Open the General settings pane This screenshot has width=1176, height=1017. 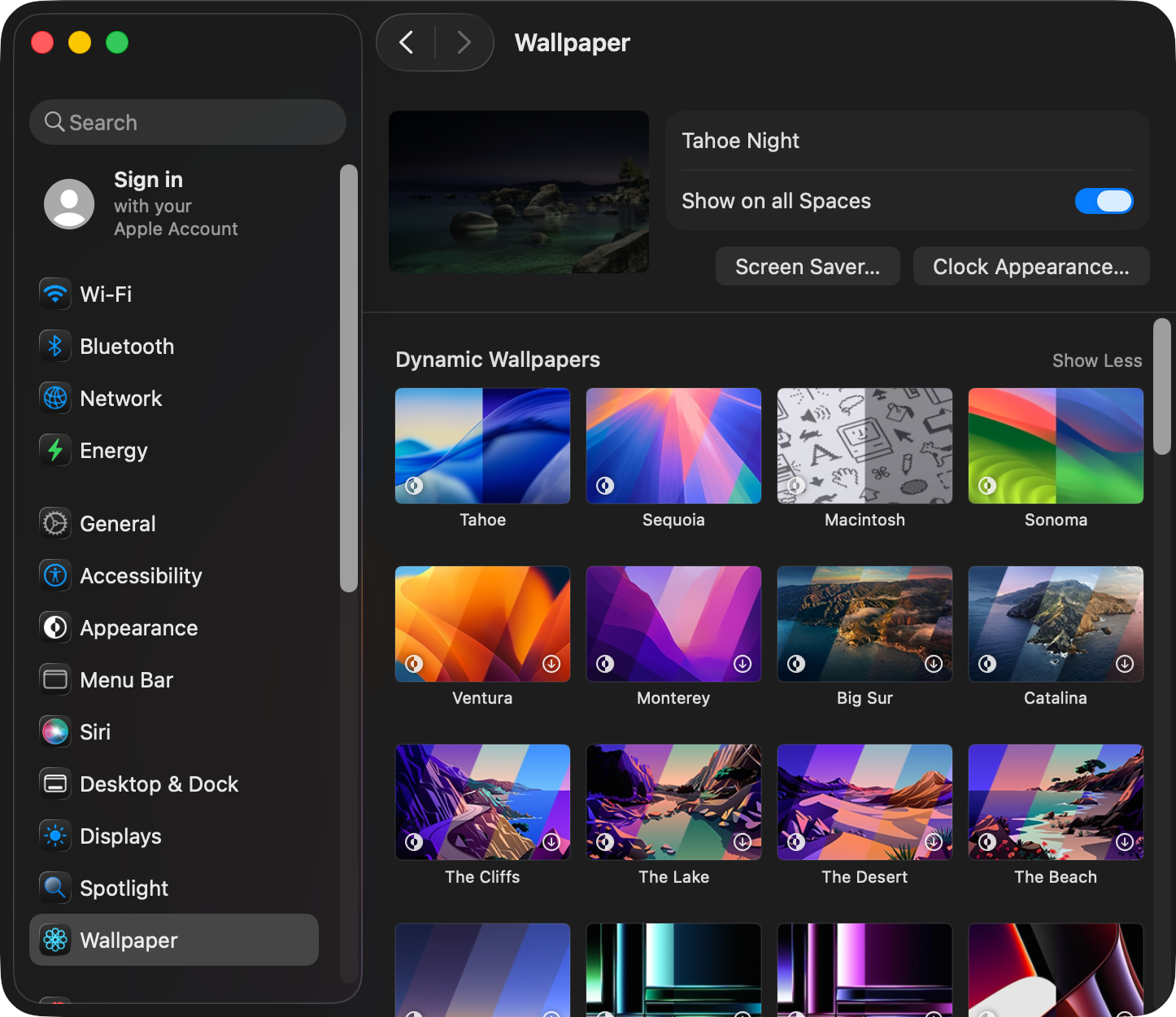pyautogui.click(x=174, y=523)
